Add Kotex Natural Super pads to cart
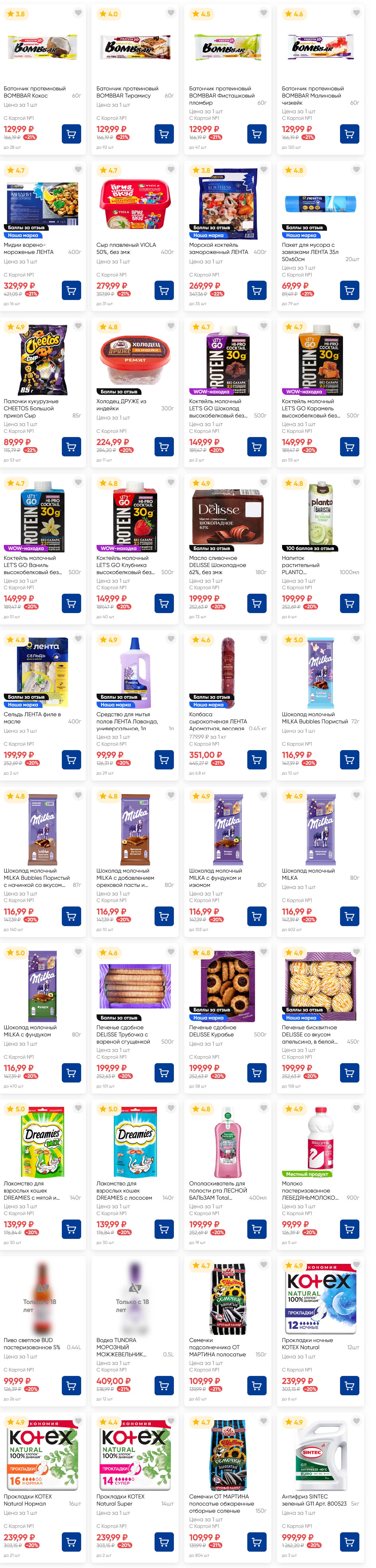The height and width of the screenshot is (1568, 376). click(164, 1542)
